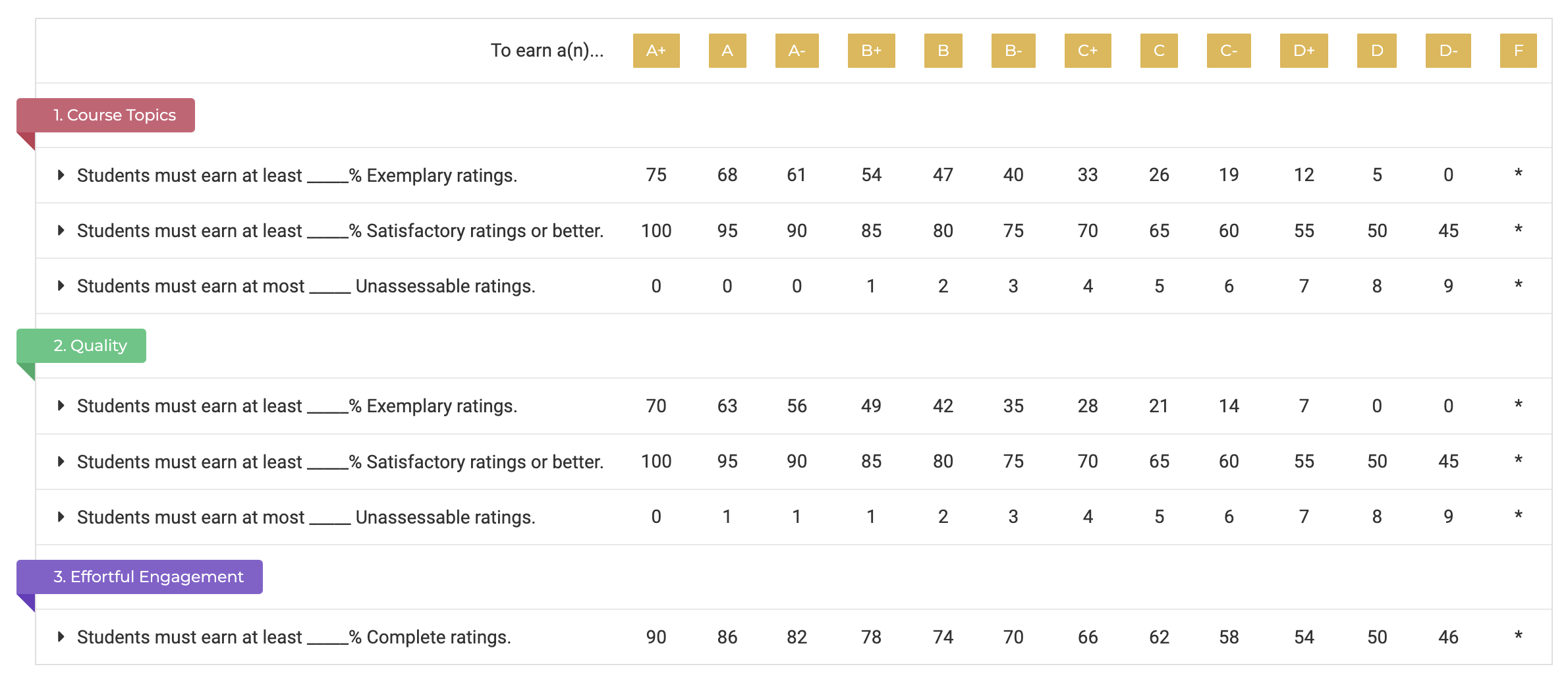
Task: Open the B+ grade badge
Action: click(x=871, y=51)
